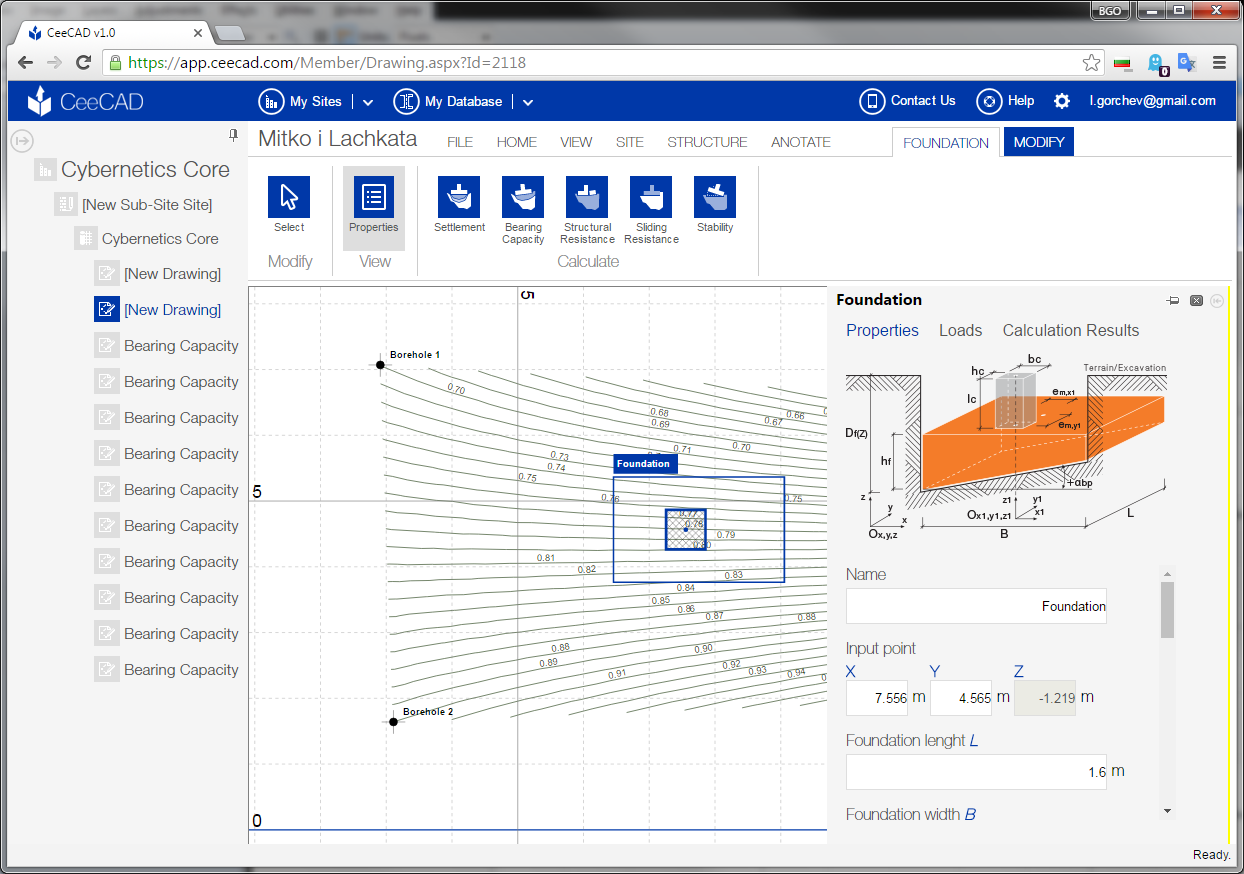This screenshot has width=1244, height=874.
Task: Click the foundation diagram image
Action: (1007, 447)
